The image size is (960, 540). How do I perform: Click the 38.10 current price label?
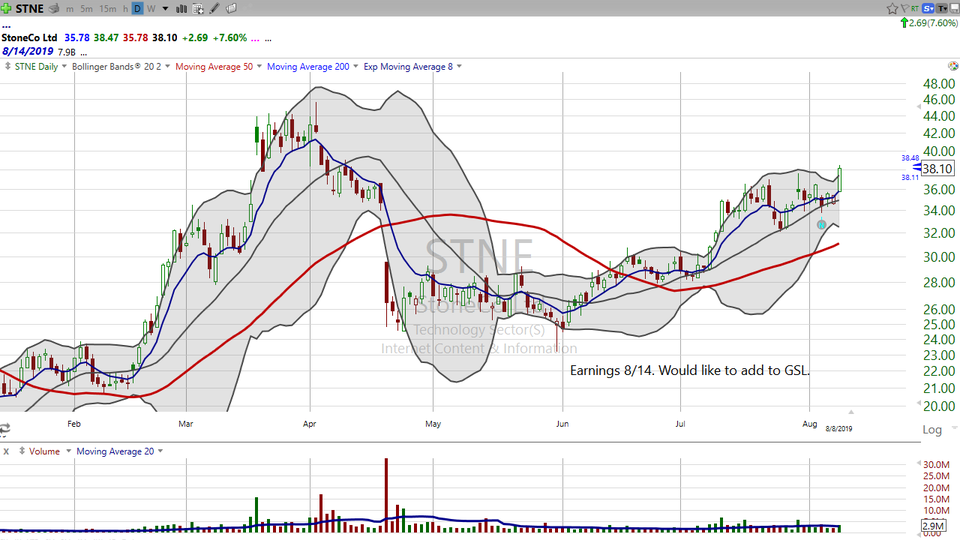[938, 169]
